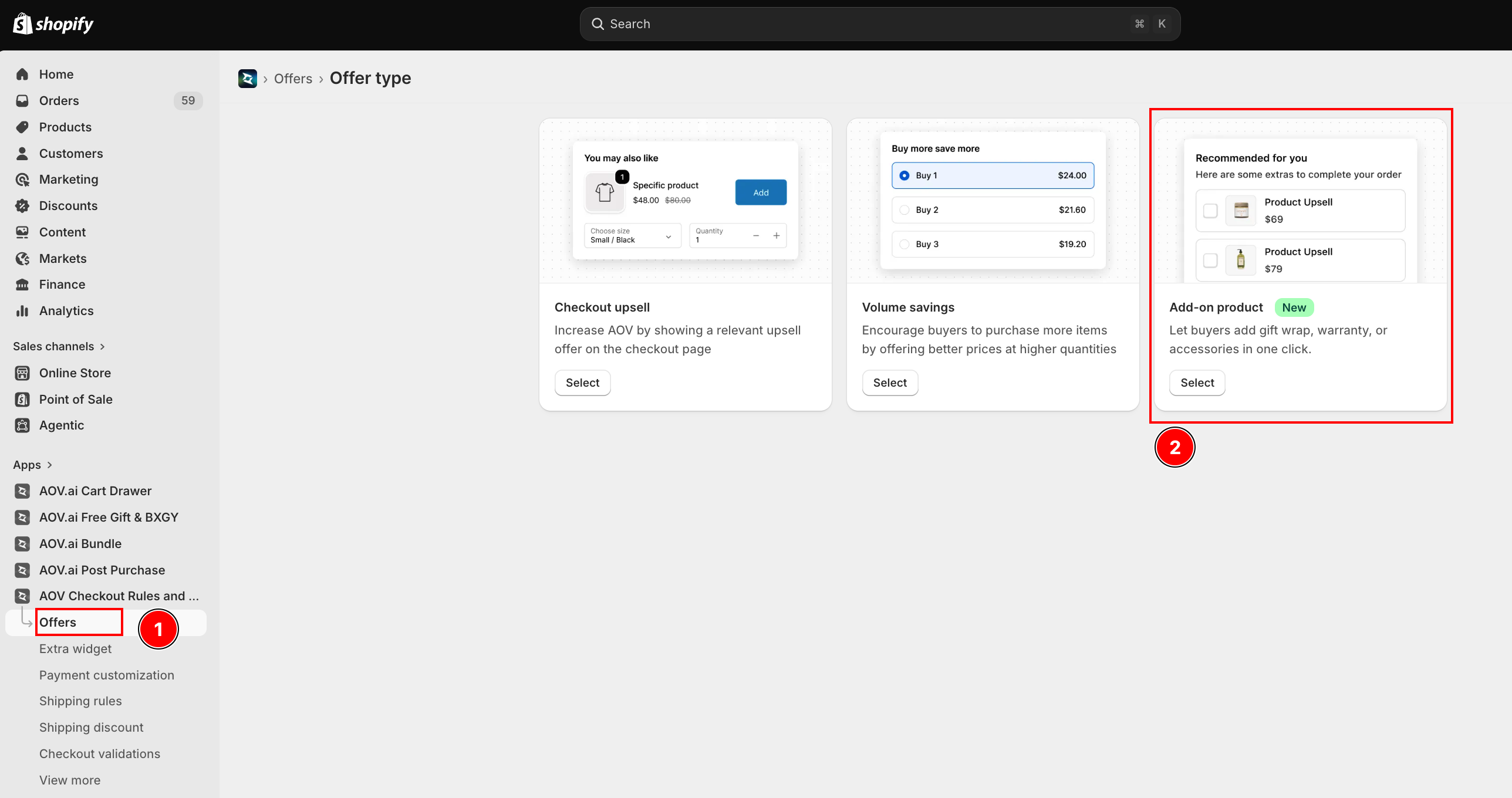Click the blue Add button in preview
This screenshot has height=798, width=1512.
pyautogui.click(x=761, y=192)
